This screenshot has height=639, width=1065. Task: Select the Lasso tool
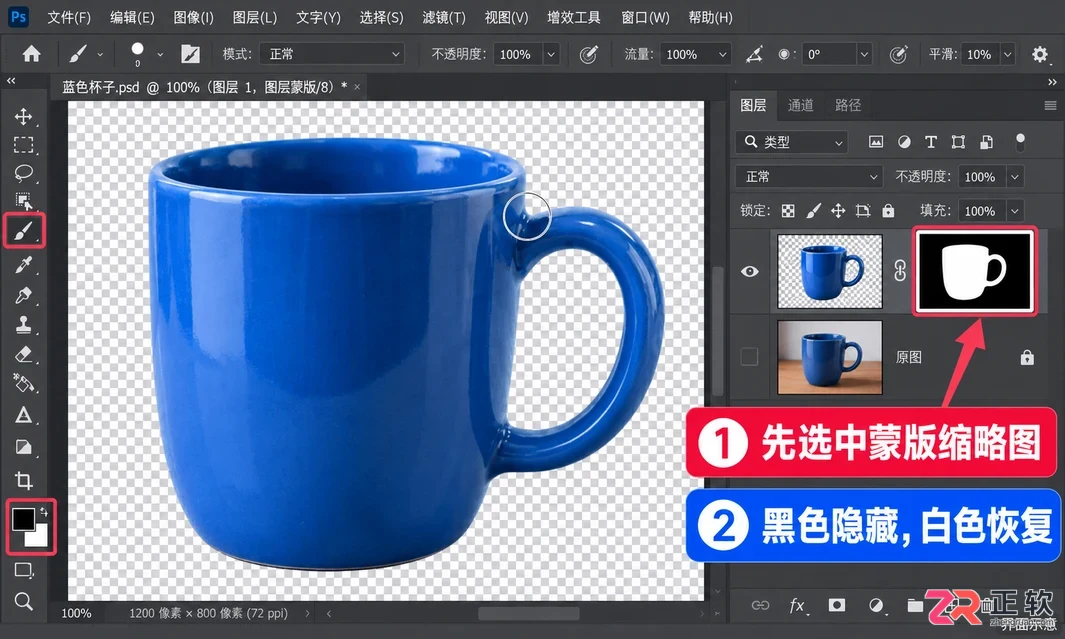[x=24, y=173]
